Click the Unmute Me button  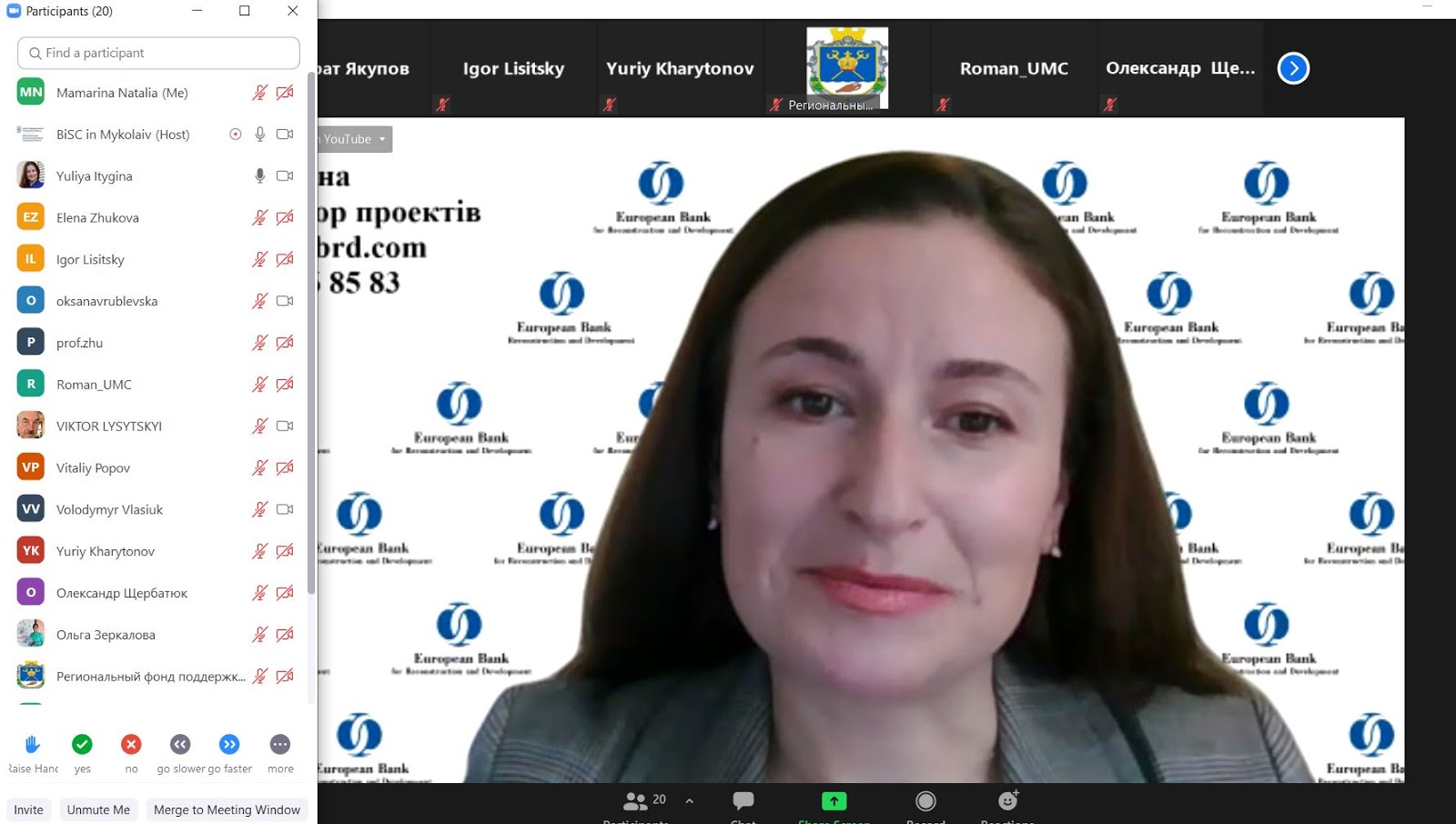pyautogui.click(x=98, y=809)
